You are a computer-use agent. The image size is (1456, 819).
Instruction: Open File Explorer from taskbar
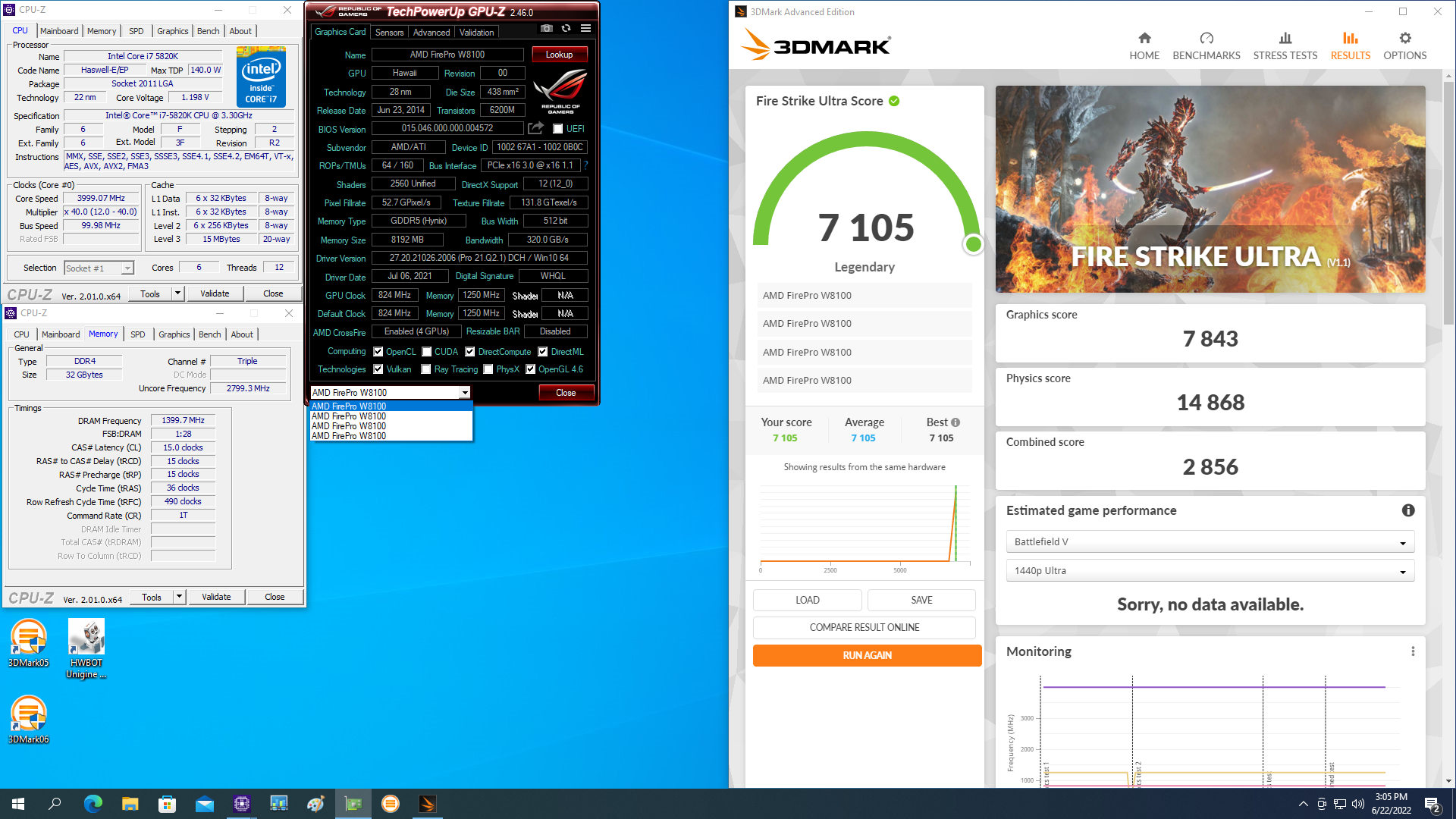130,804
